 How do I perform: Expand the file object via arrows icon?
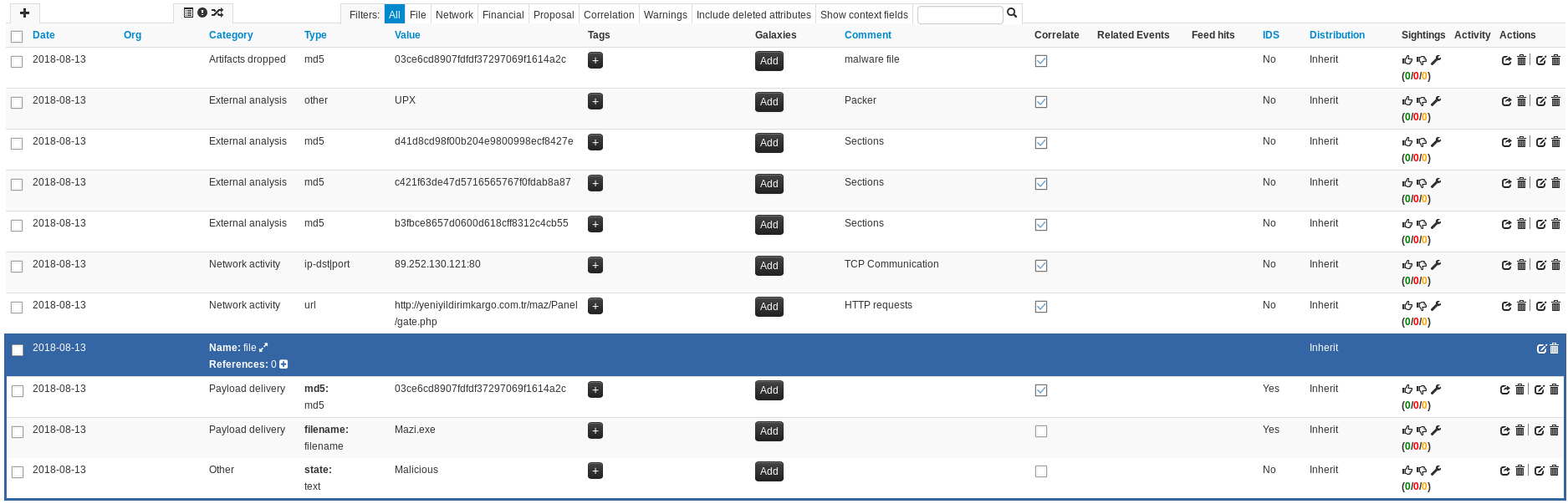pyautogui.click(x=263, y=348)
